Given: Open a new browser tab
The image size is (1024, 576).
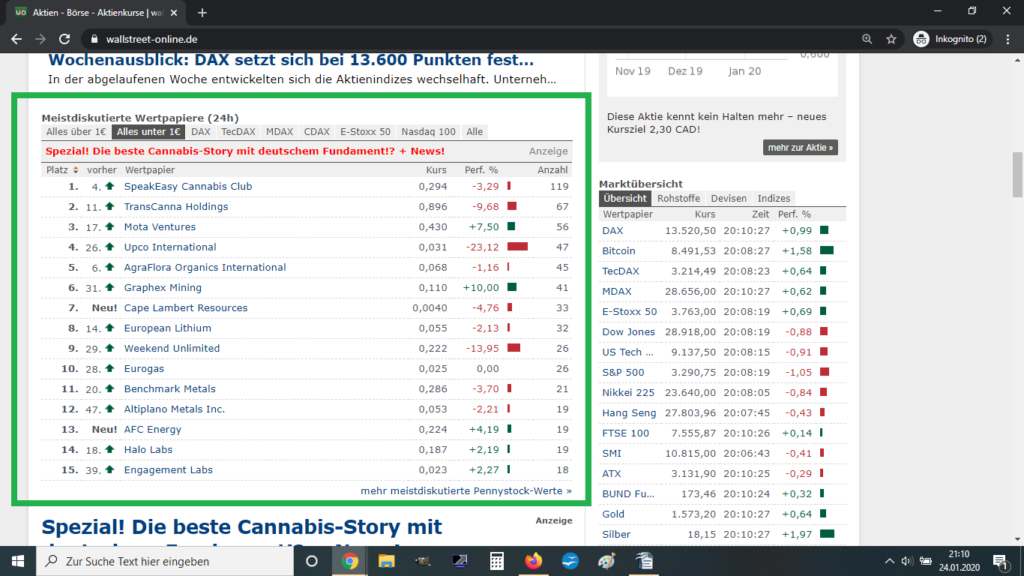Looking at the screenshot, I should (x=202, y=12).
